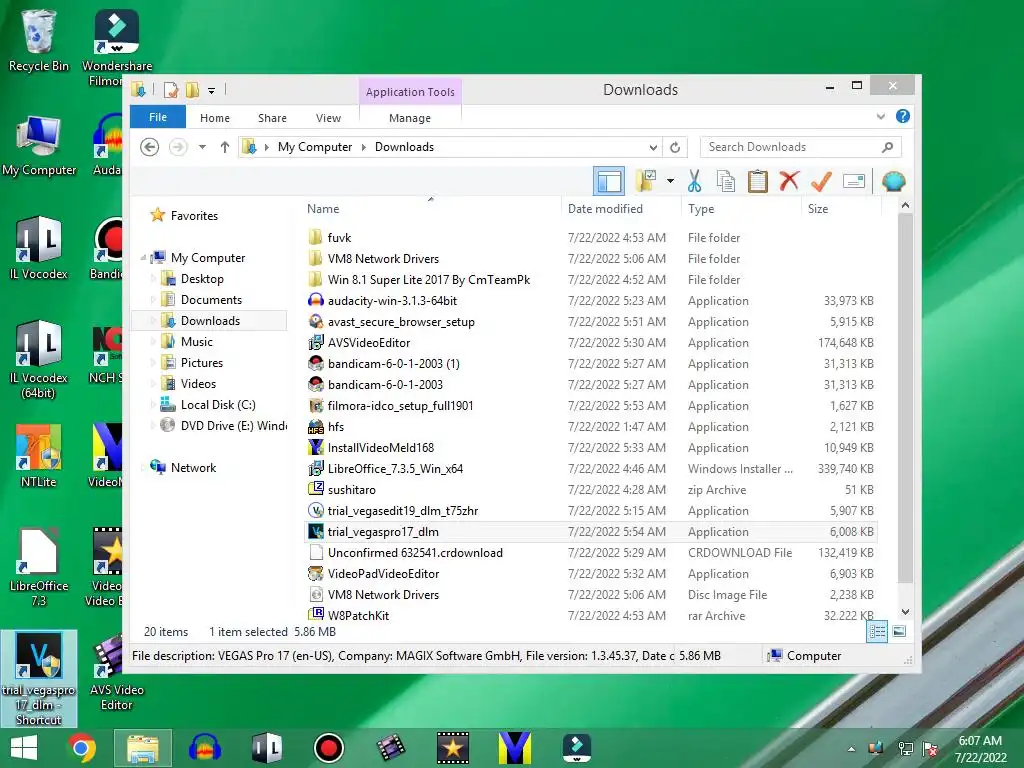The height and width of the screenshot is (768, 1024).
Task: Open Quick Access Toolbar customize dropdown
Action: click(x=212, y=90)
